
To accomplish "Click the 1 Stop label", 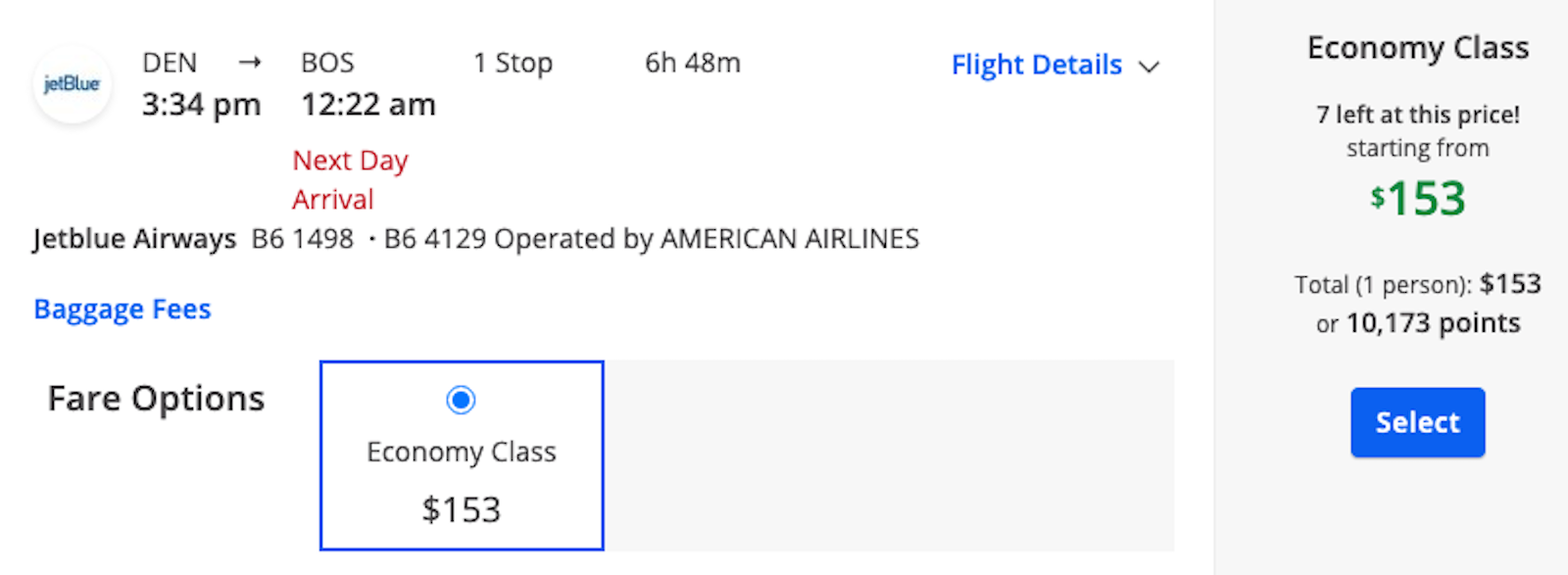I will tap(513, 63).
